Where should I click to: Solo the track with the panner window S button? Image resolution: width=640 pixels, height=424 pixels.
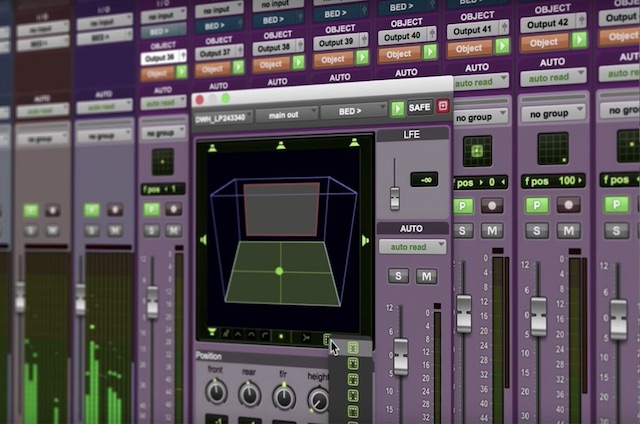(398, 276)
